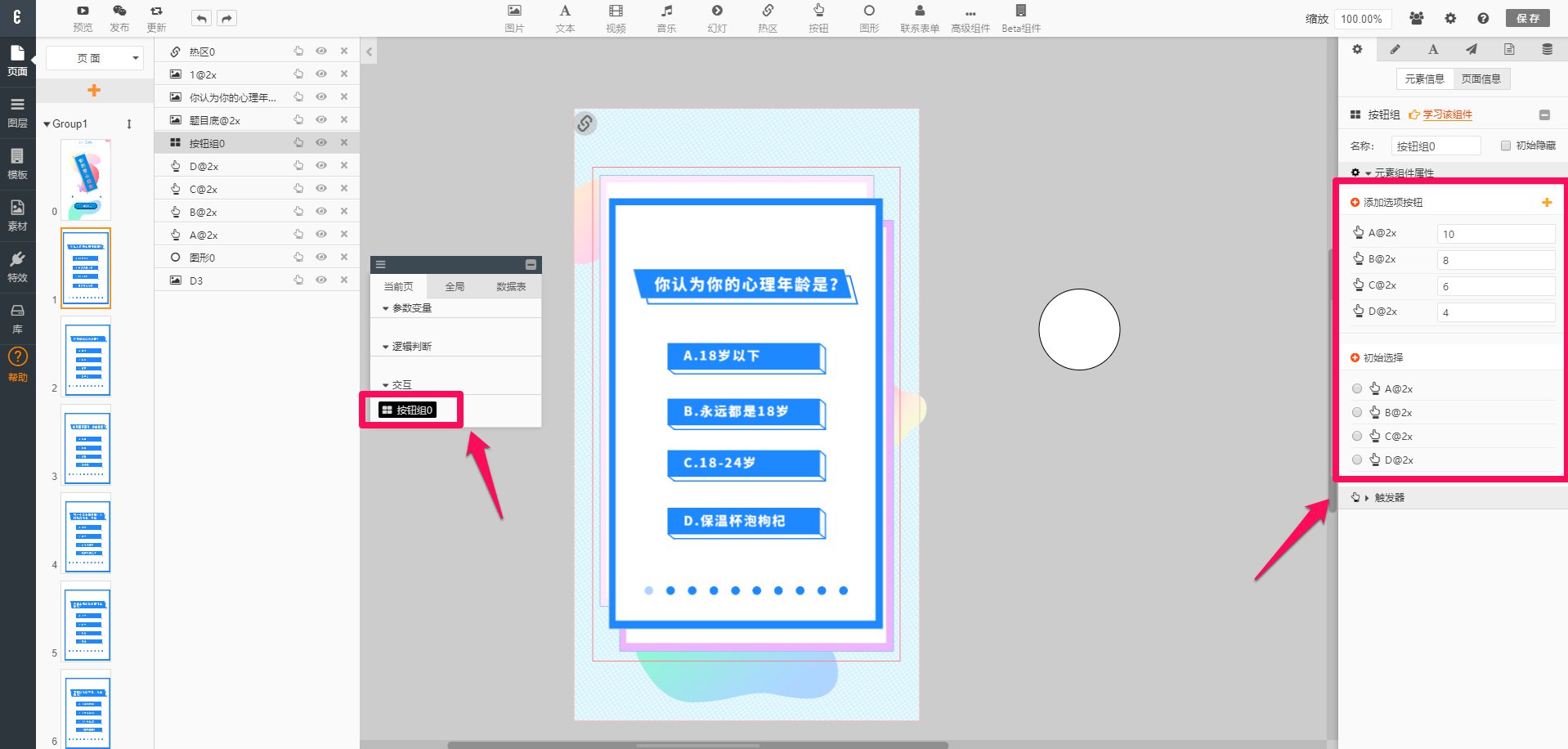The width and height of the screenshot is (1568, 749).
Task: Toggle visibility of the 题目底@2x layer
Action: click(321, 119)
